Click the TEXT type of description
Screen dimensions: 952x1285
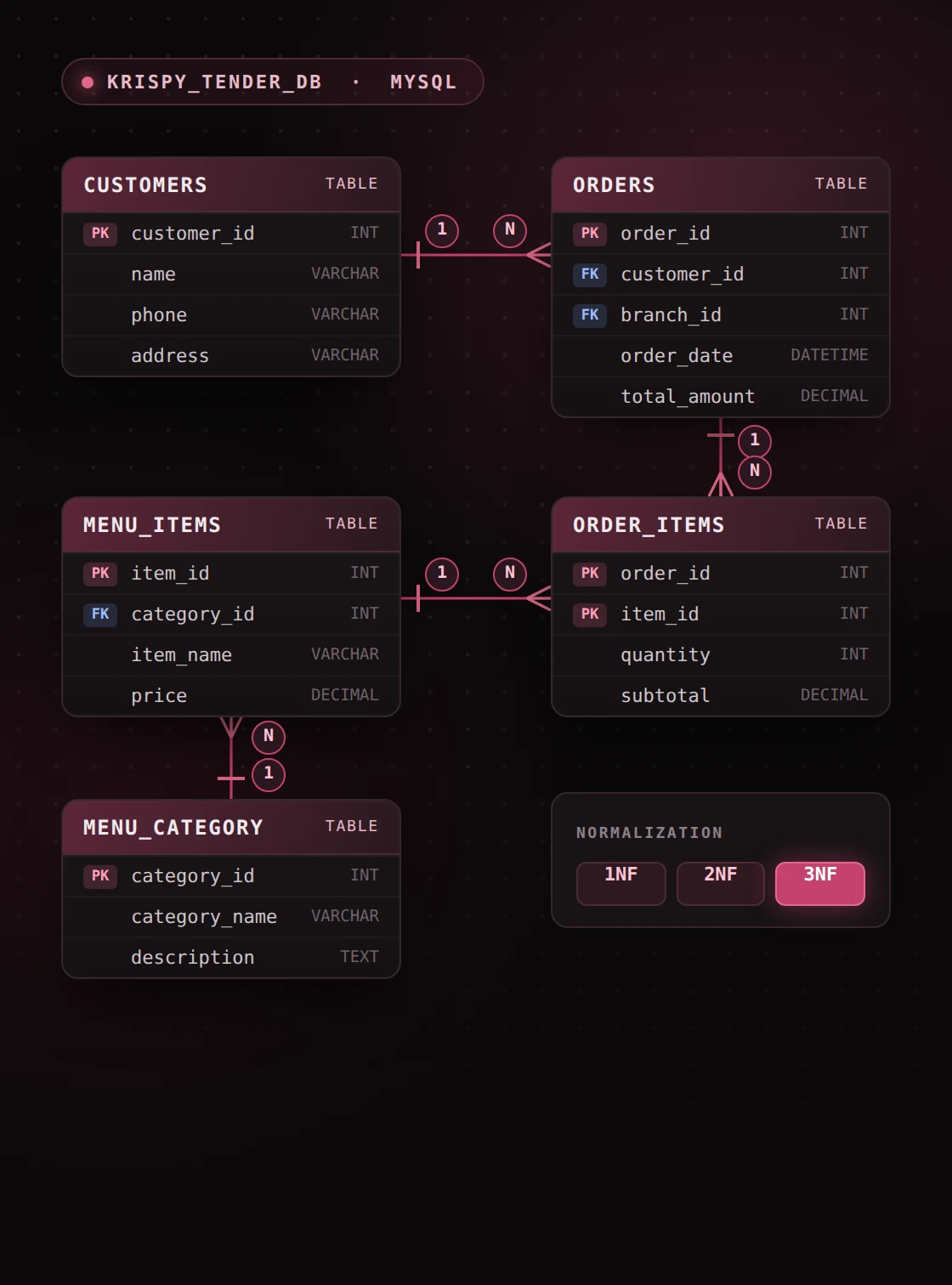point(360,957)
